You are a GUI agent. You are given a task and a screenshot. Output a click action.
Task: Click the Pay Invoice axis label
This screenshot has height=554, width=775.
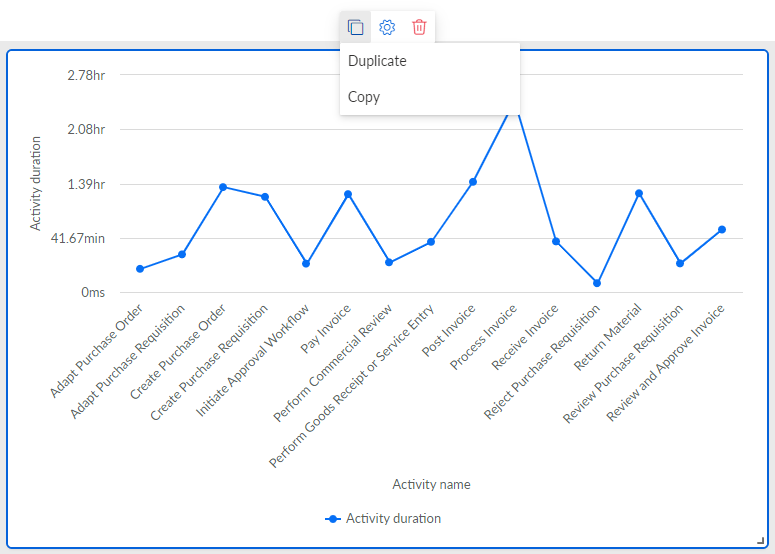click(326, 328)
